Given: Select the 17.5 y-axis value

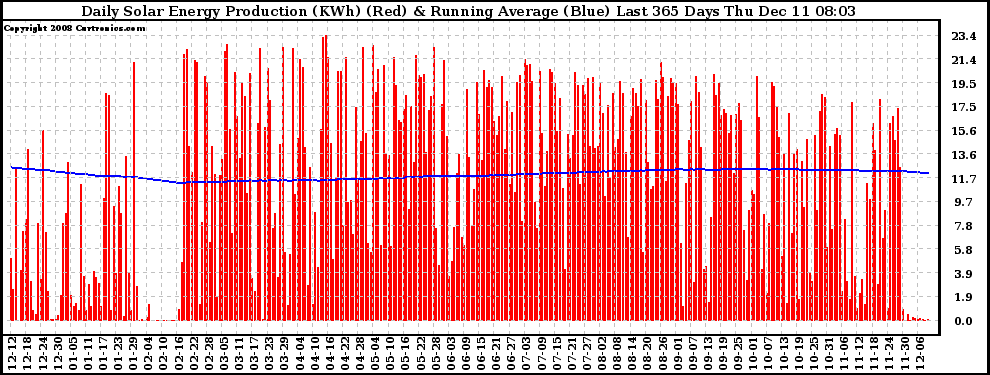Looking at the screenshot, I should pos(964,107).
